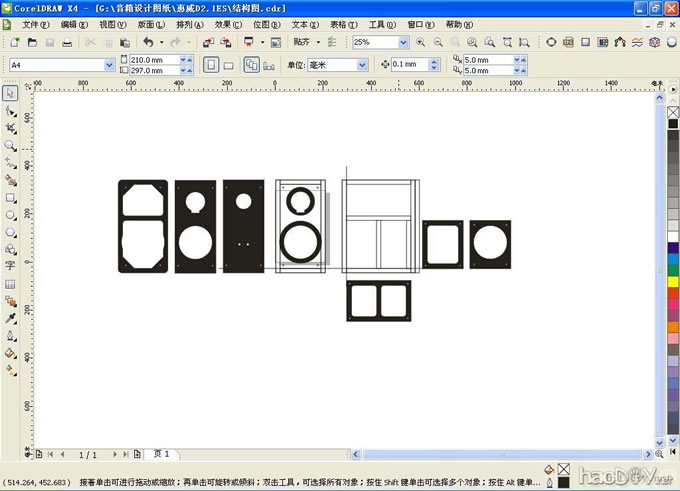Select the Text tool (字)
Image resolution: width=680 pixels, height=491 pixels.
(x=10, y=266)
